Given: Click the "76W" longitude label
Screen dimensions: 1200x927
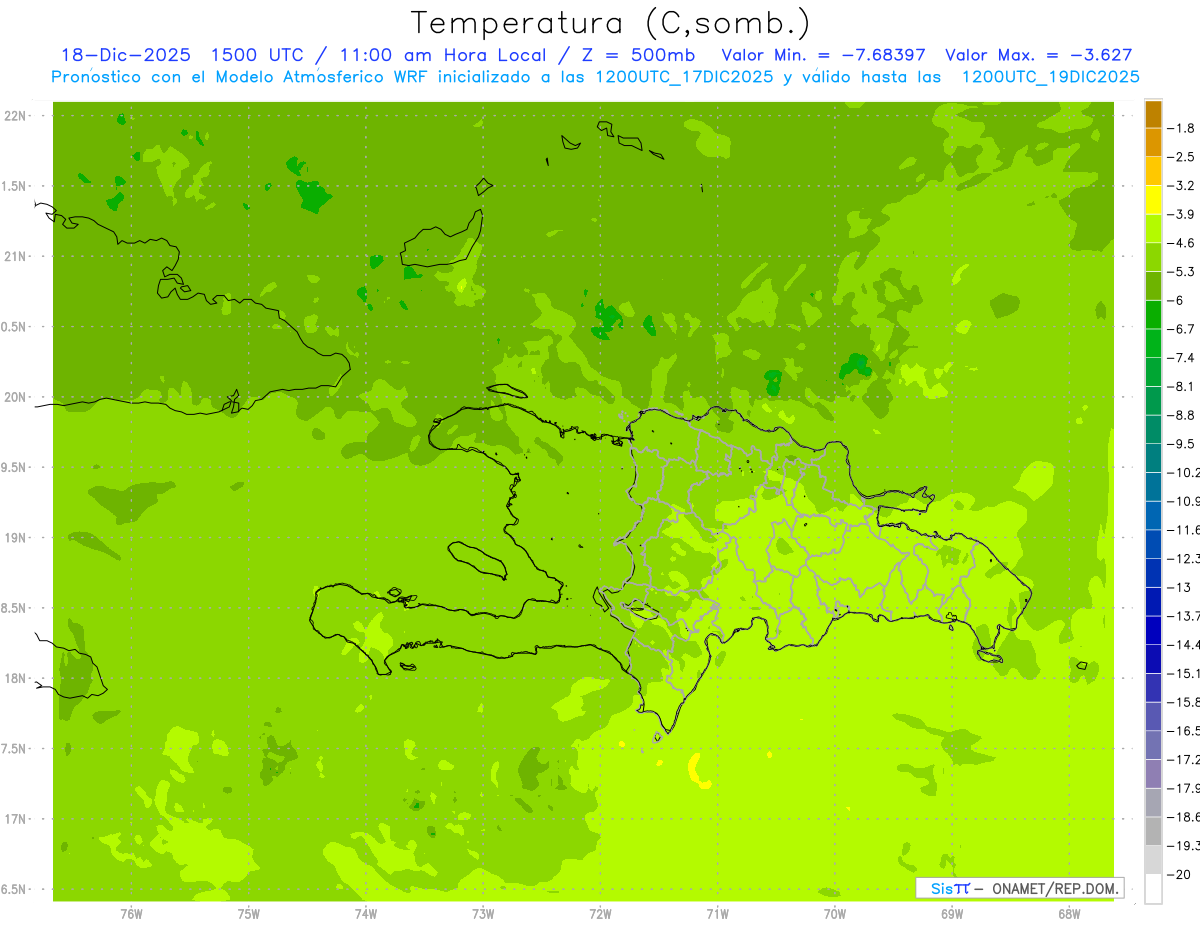Looking at the screenshot, I should 131,914.
